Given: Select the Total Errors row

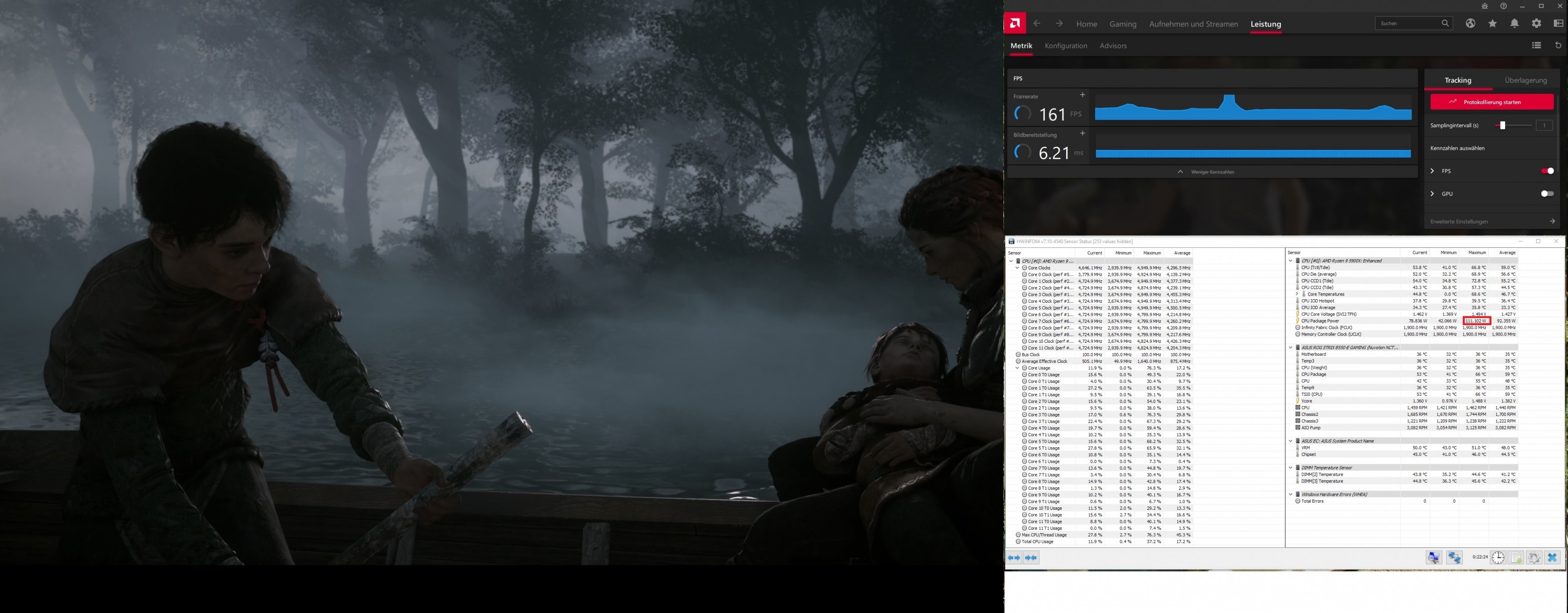Looking at the screenshot, I should 1402,501.
